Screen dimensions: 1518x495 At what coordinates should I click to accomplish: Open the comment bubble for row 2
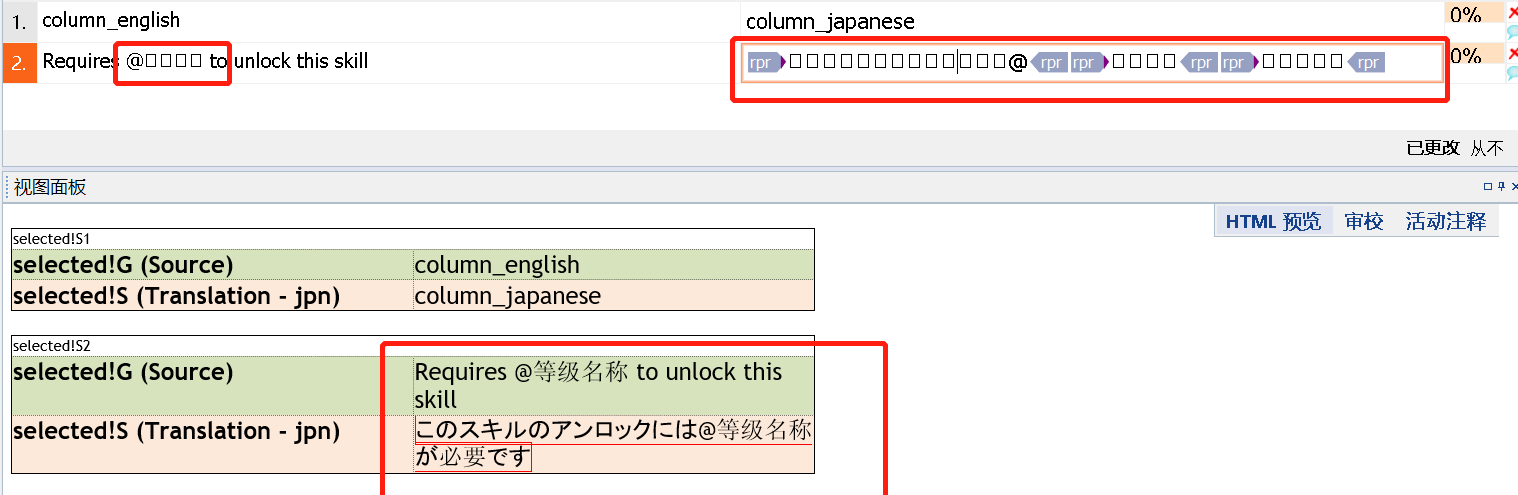(x=1512, y=72)
